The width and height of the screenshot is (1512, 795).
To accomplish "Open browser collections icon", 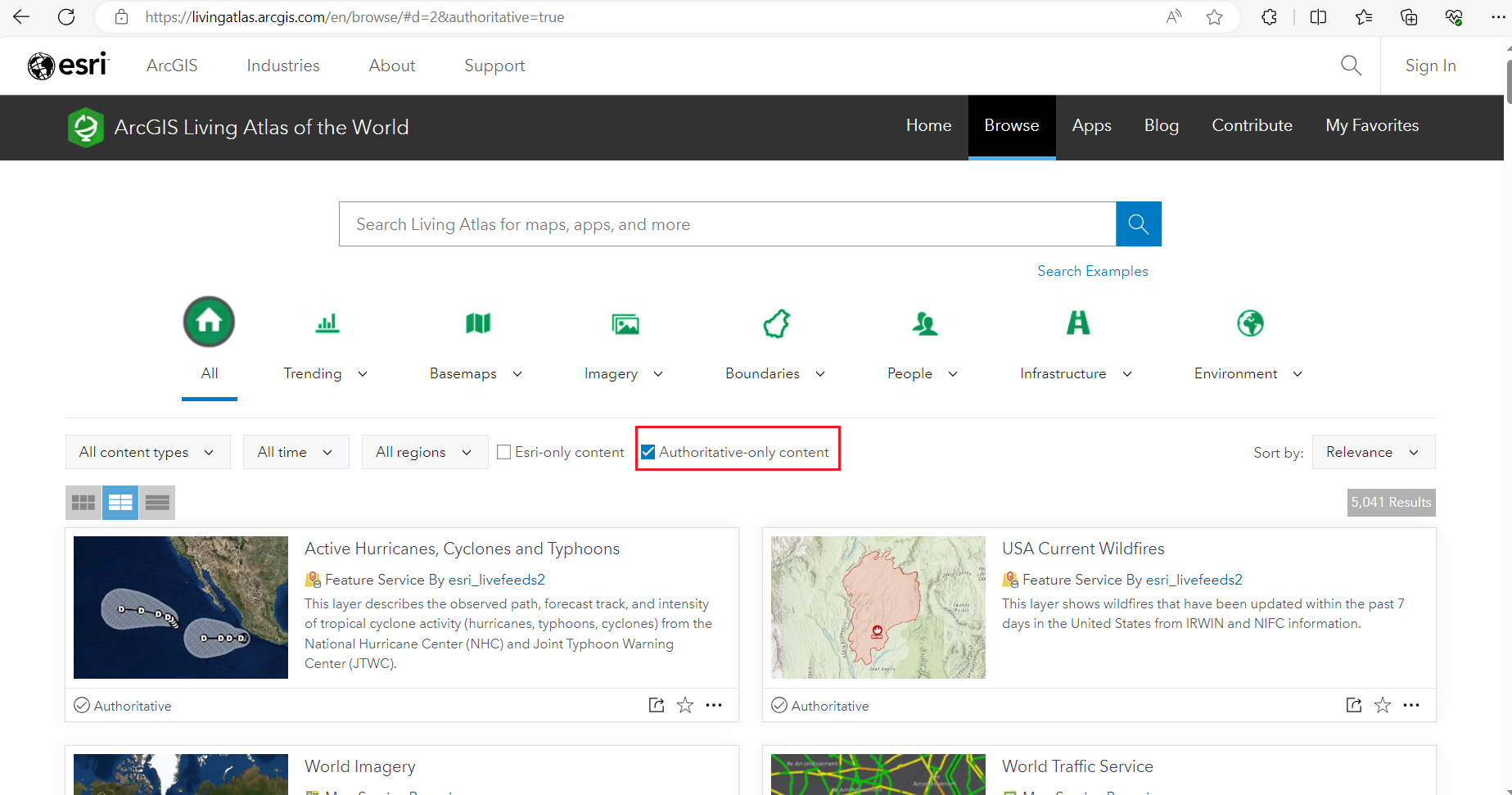I will coord(1409,17).
